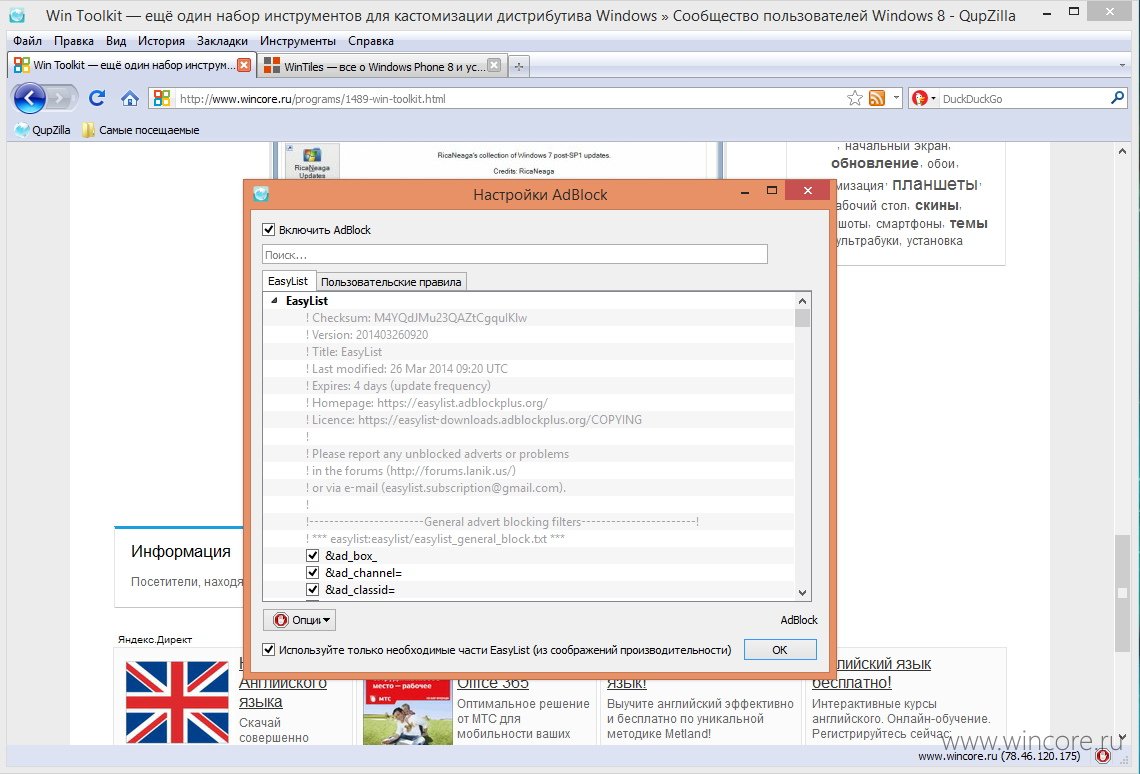
Task: Select the Win Toolkit browser tab
Action: pyautogui.click(x=132, y=65)
